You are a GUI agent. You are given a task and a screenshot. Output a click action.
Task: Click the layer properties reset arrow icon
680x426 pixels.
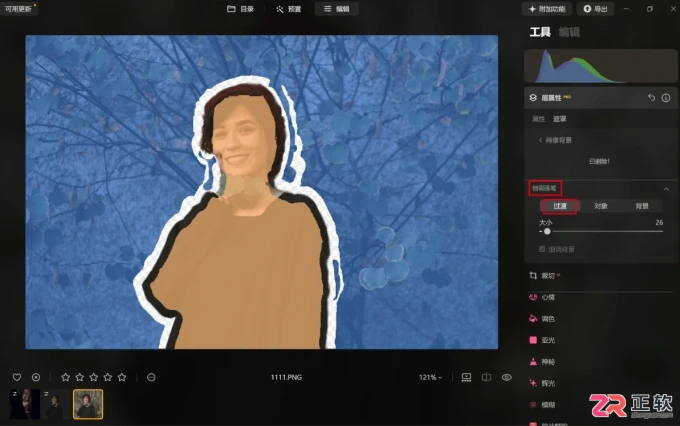pos(651,98)
